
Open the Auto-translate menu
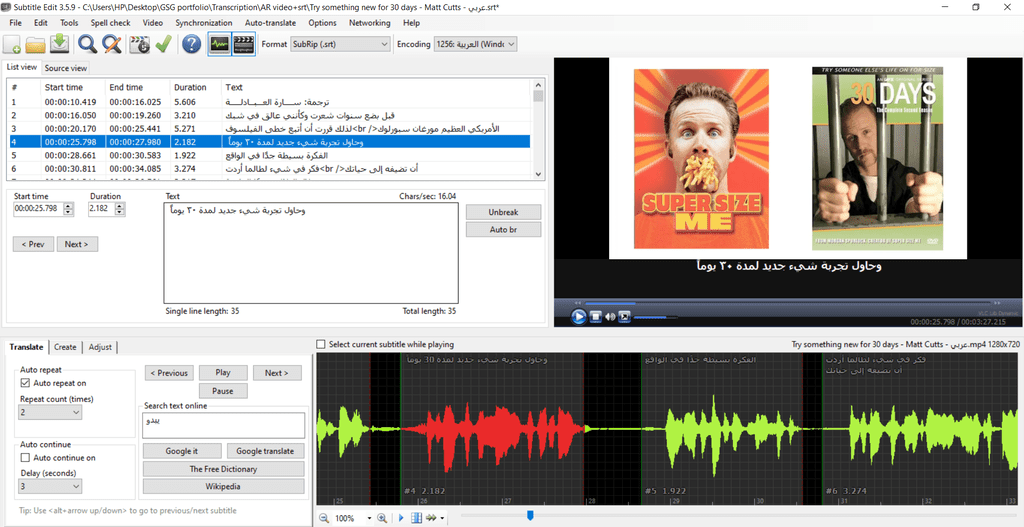click(270, 23)
